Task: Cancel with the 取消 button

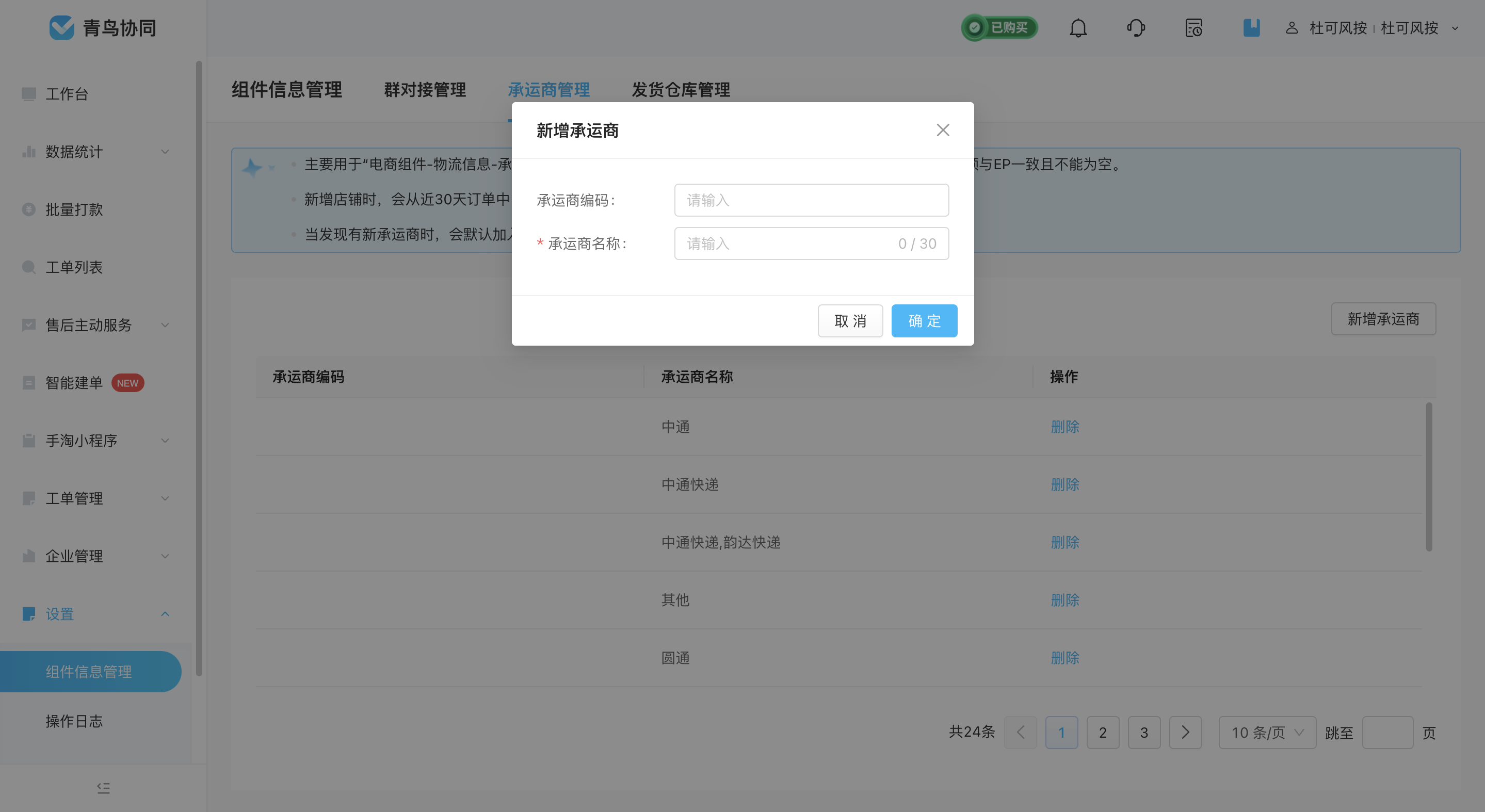Action: coord(850,321)
